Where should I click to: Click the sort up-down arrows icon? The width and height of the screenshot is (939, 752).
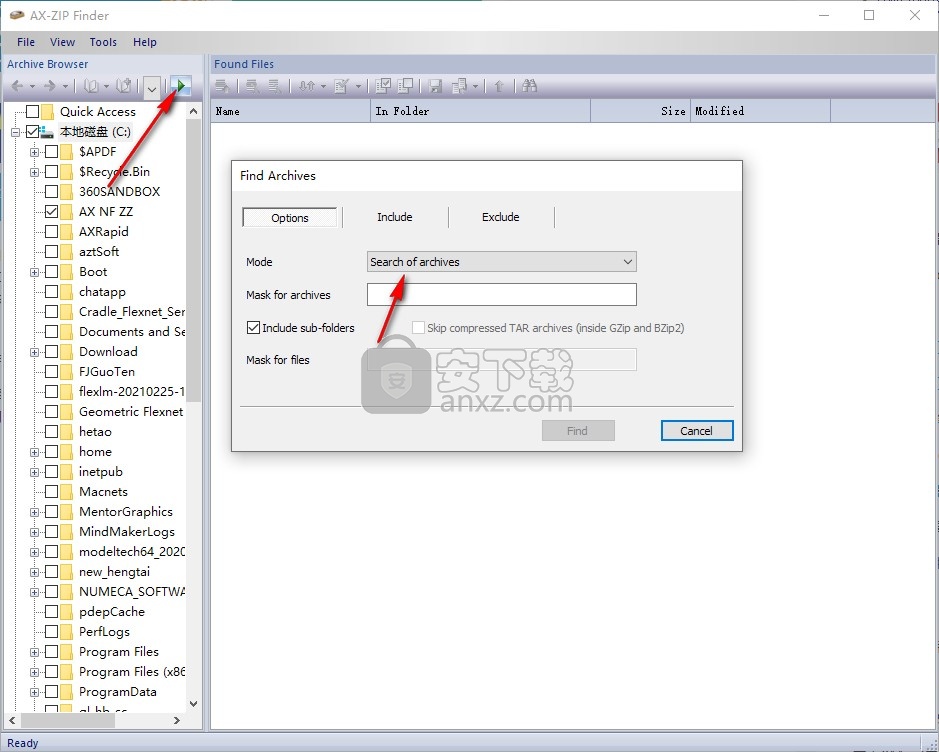(307, 87)
